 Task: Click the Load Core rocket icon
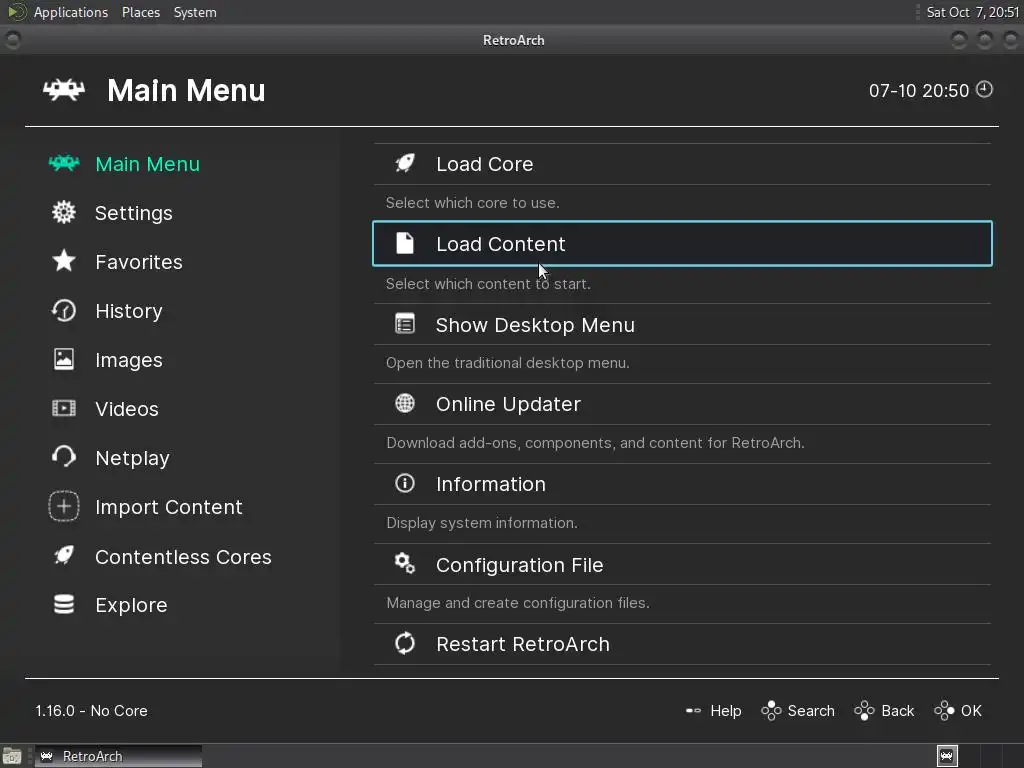(x=405, y=164)
